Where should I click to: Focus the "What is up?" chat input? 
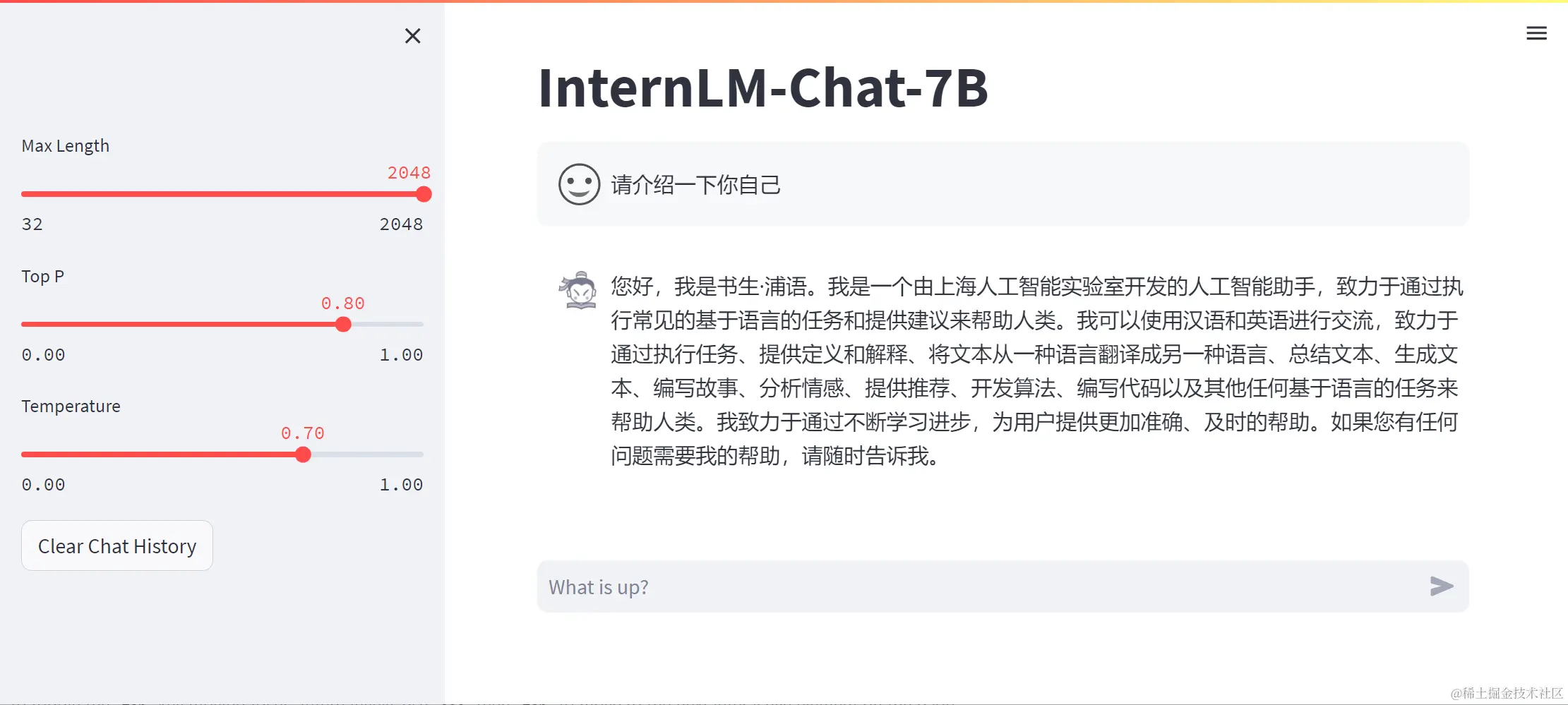click(x=981, y=587)
